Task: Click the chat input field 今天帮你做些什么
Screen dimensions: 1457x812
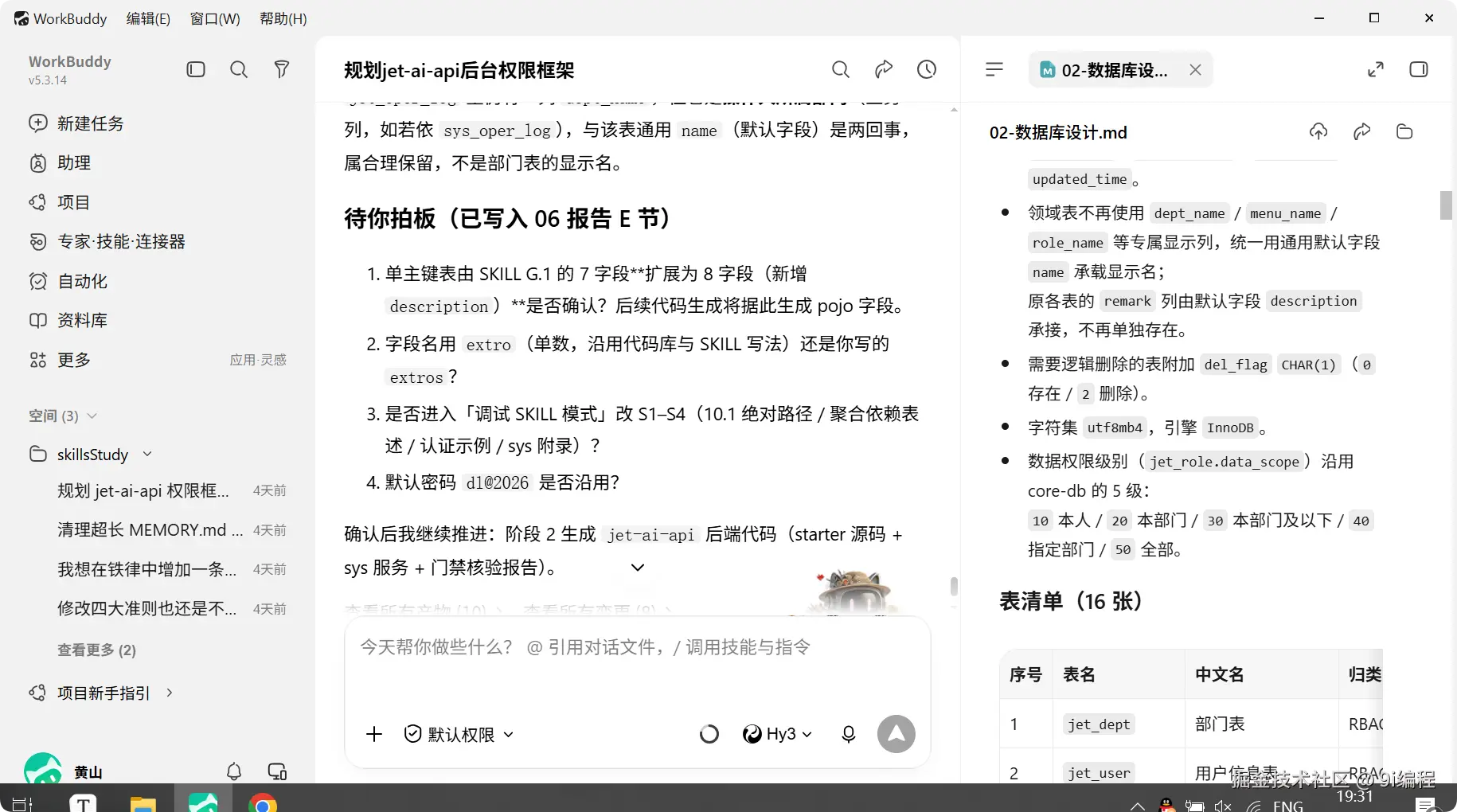Action: tap(637, 647)
